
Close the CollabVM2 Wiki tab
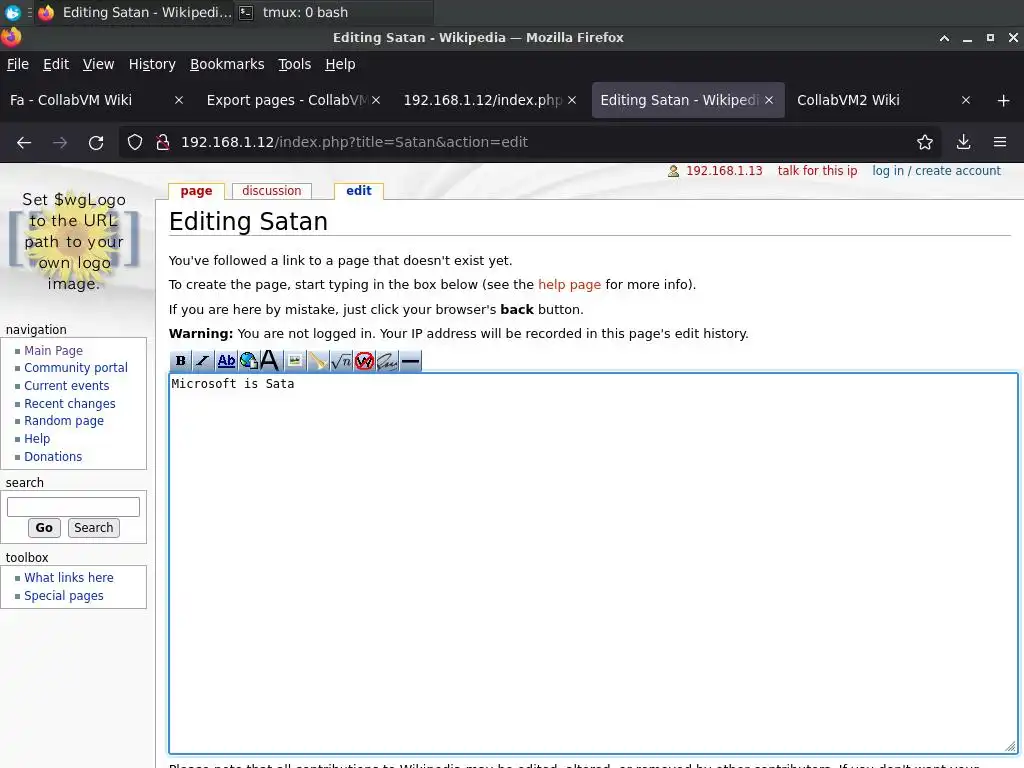[x=966, y=101]
